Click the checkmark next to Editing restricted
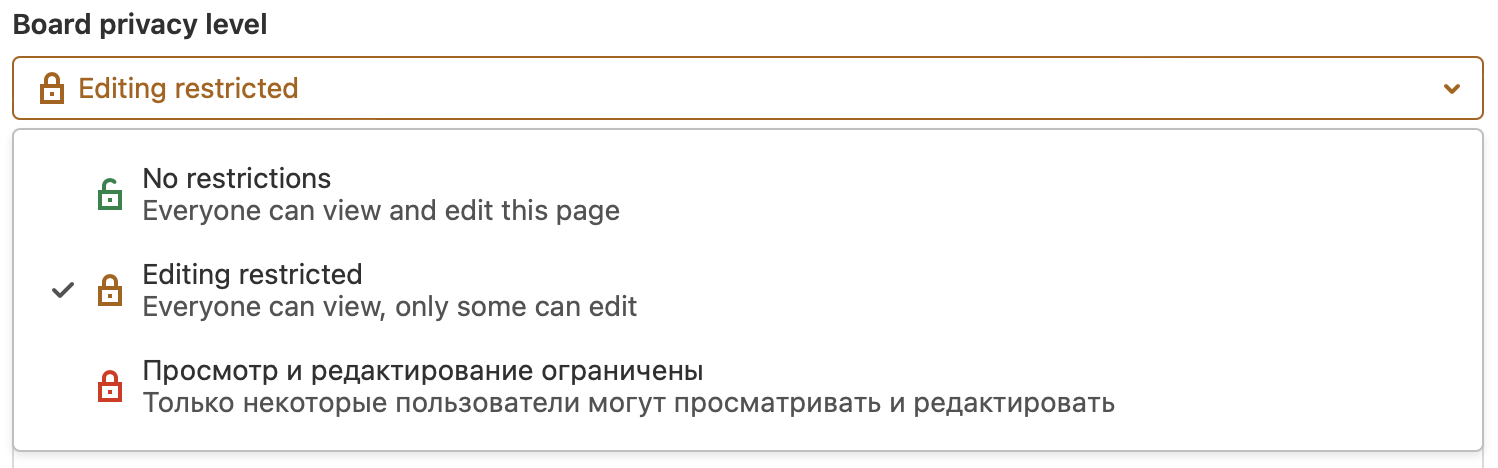 click(x=62, y=290)
